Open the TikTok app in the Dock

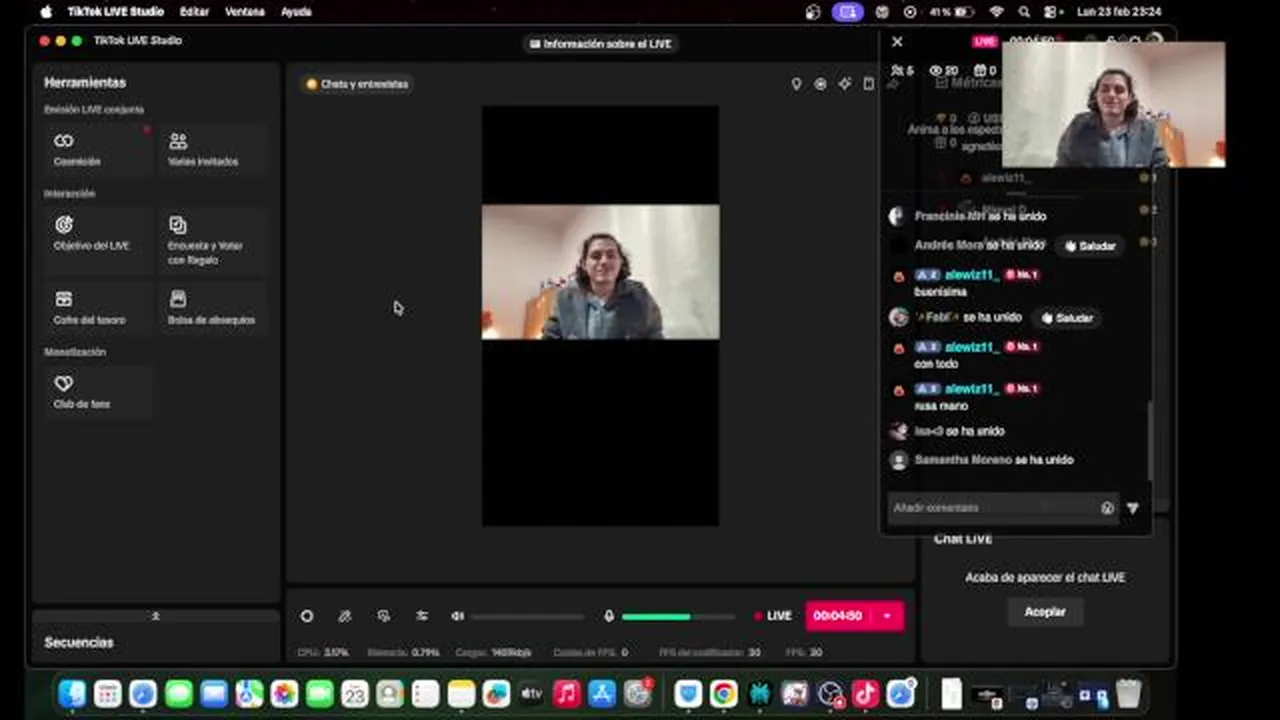click(865, 693)
